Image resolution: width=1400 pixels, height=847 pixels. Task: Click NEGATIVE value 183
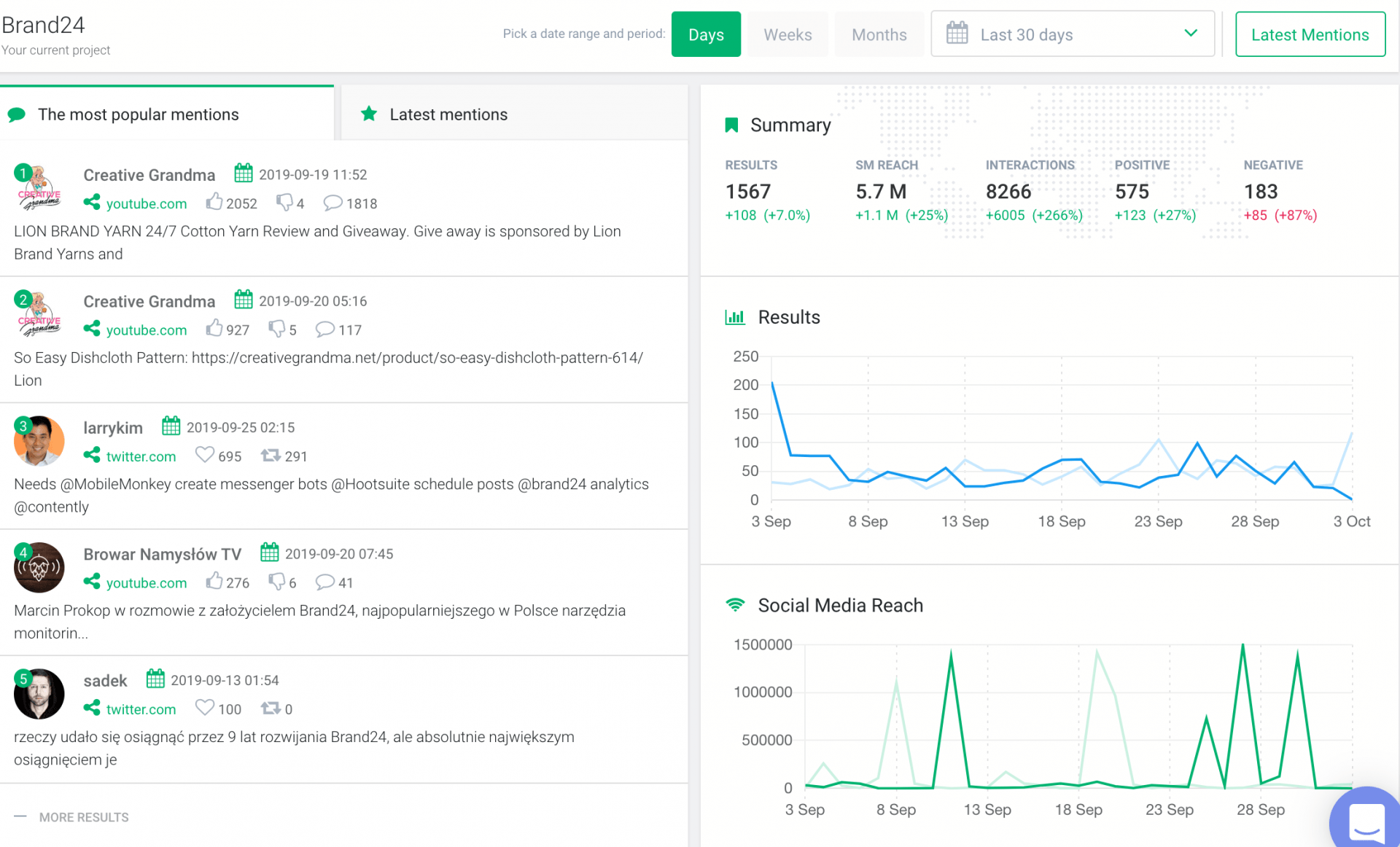tap(1260, 191)
